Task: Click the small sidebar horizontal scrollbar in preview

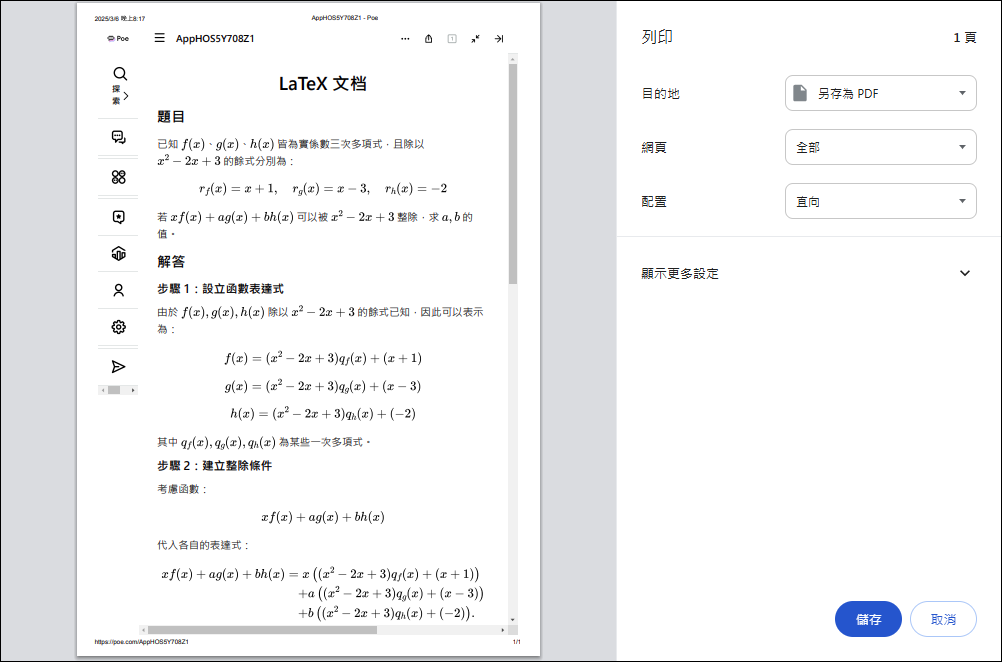Action: coord(118,390)
